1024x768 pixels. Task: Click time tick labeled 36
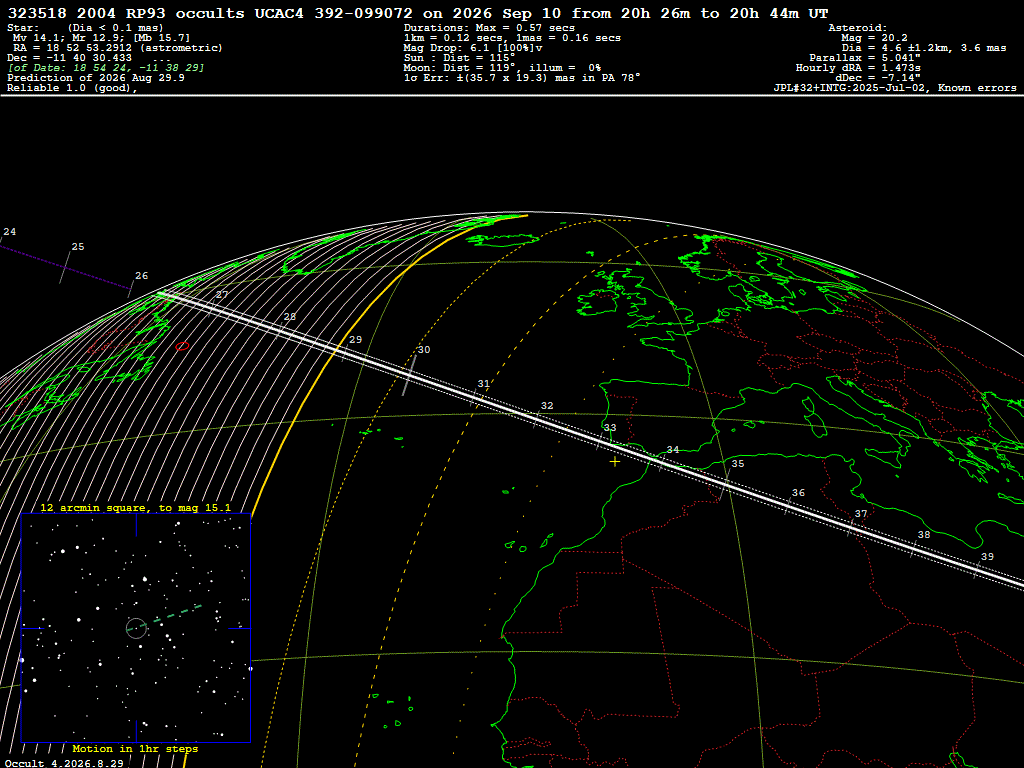tap(798, 493)
